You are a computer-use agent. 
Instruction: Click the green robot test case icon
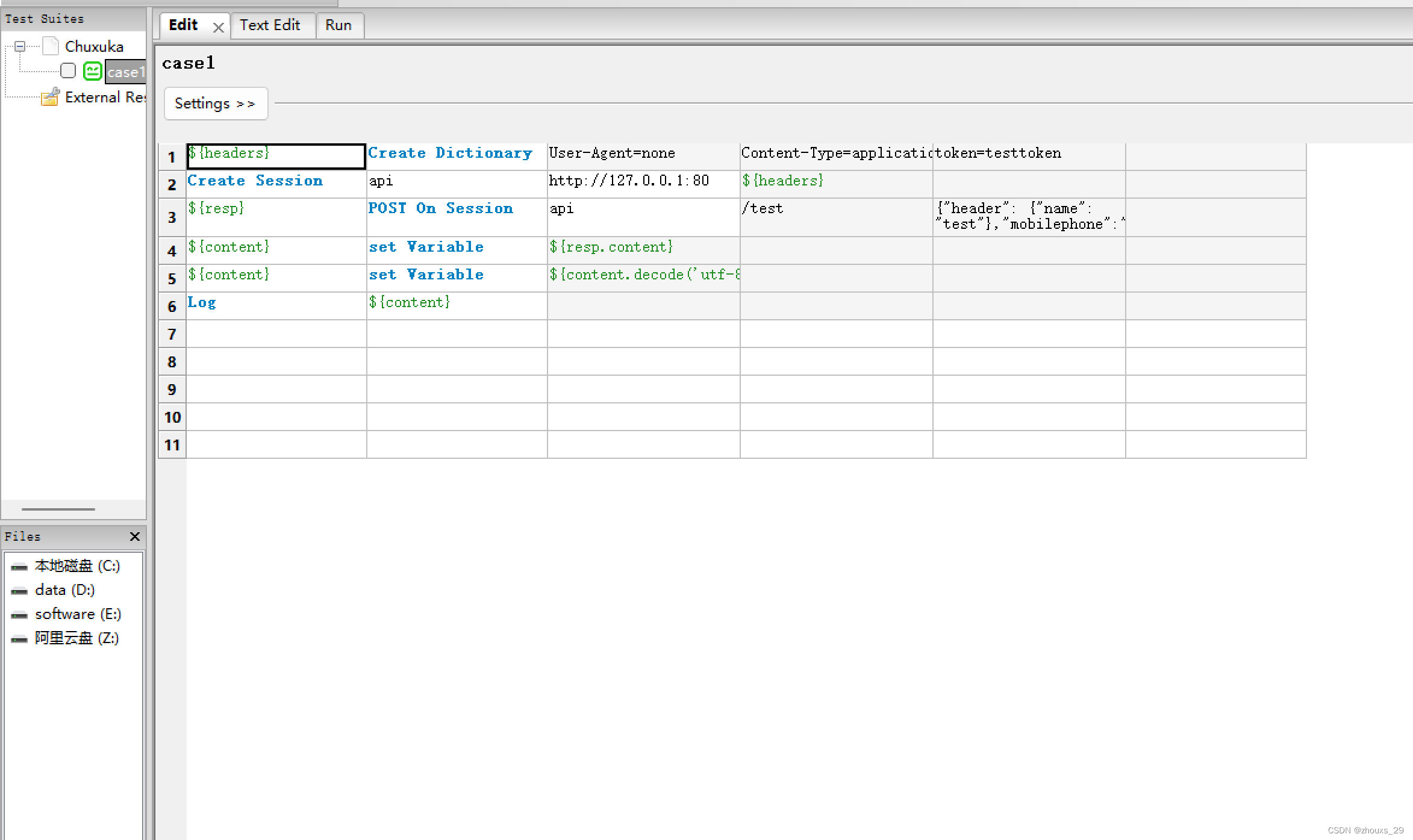pyautogui.click(x=92, y=71)
